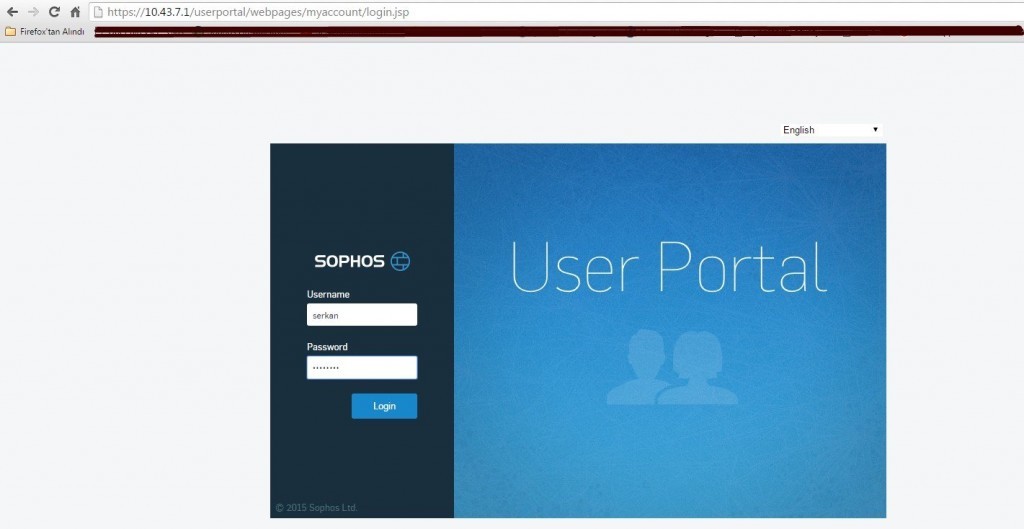
Task: Click the Password label
Action: pos(327,347)
